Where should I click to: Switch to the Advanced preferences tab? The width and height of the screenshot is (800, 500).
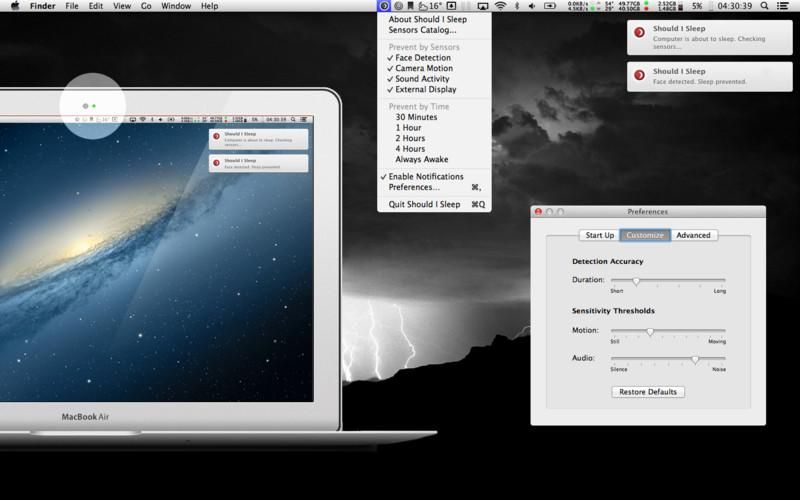pyautogui.click(x=693, y=235)
